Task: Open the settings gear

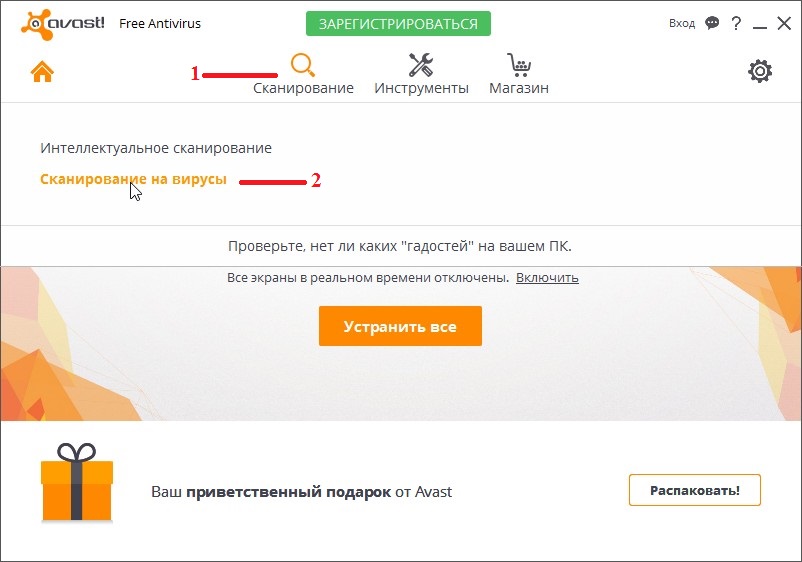Action: coord(760,71)
